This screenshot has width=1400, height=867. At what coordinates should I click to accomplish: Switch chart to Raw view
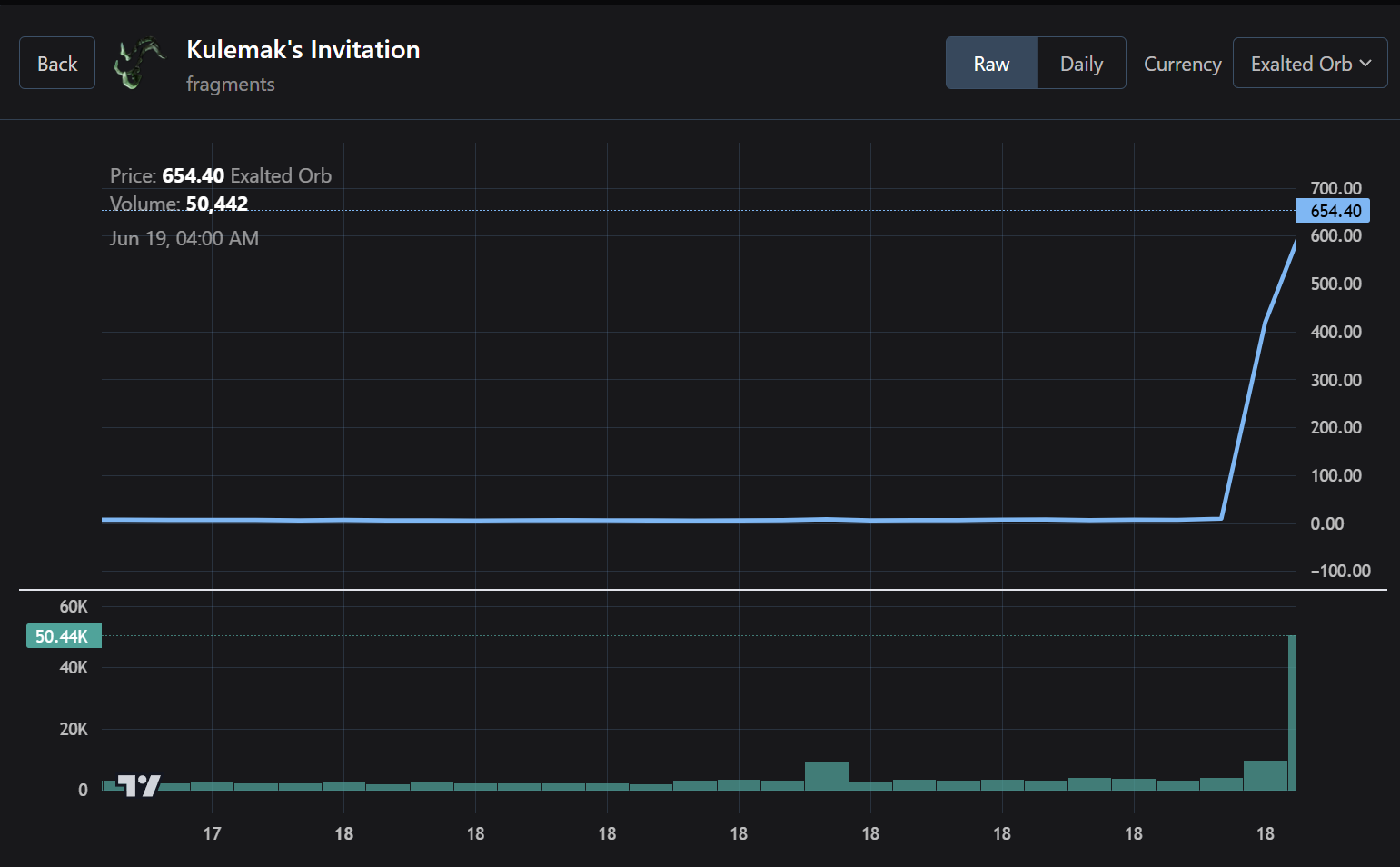(991, 63)
